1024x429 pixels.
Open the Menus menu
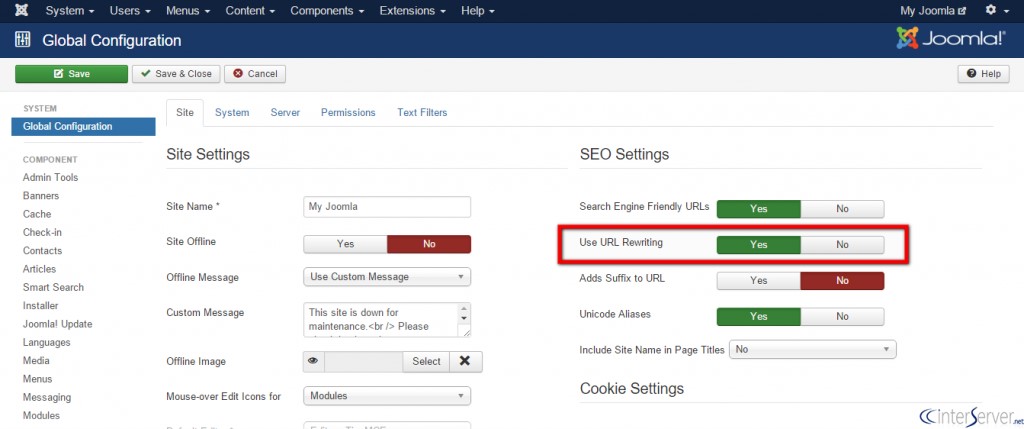pyautogui.click(x=188, y=10)
